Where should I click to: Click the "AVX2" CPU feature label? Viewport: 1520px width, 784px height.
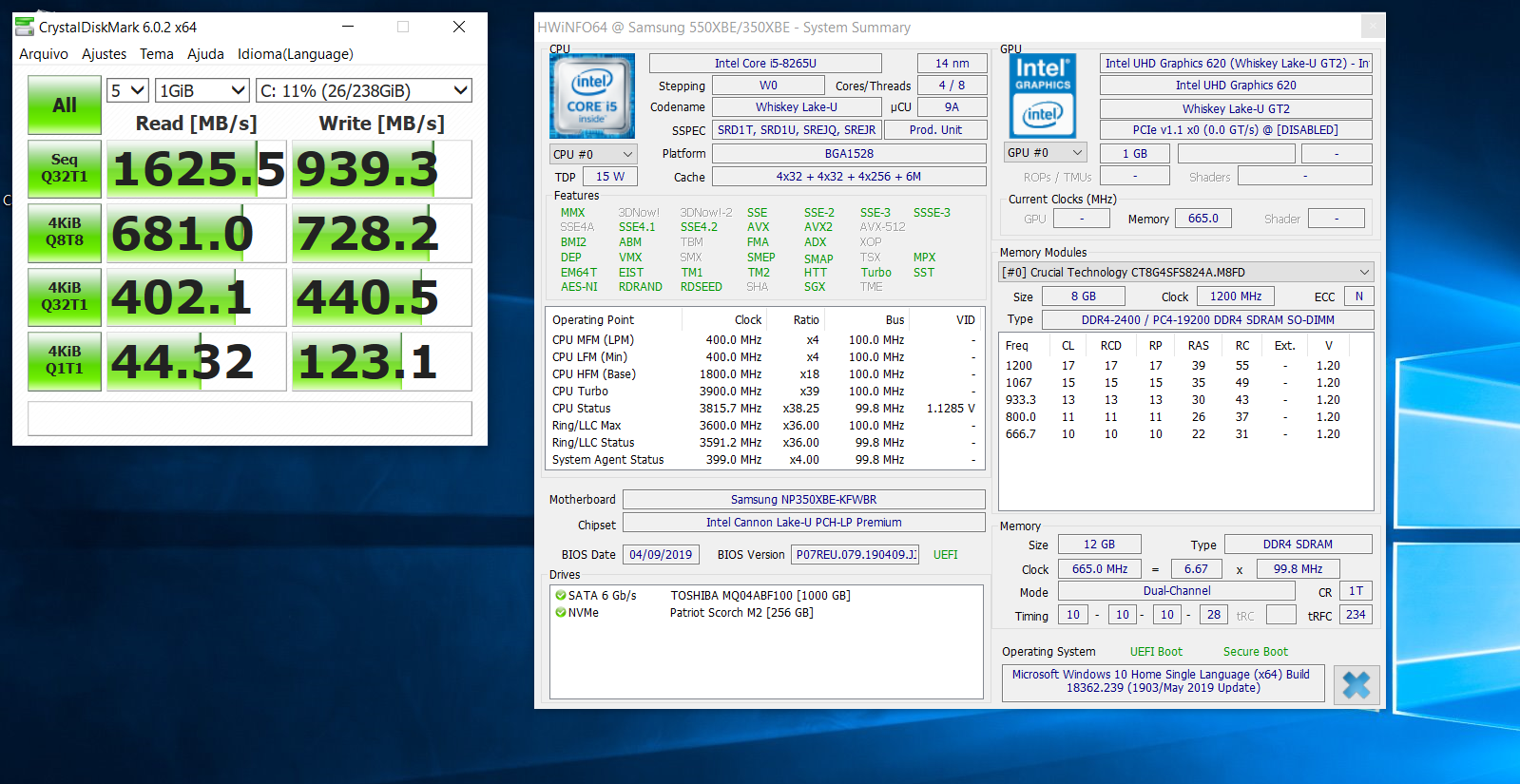(818, 227)
